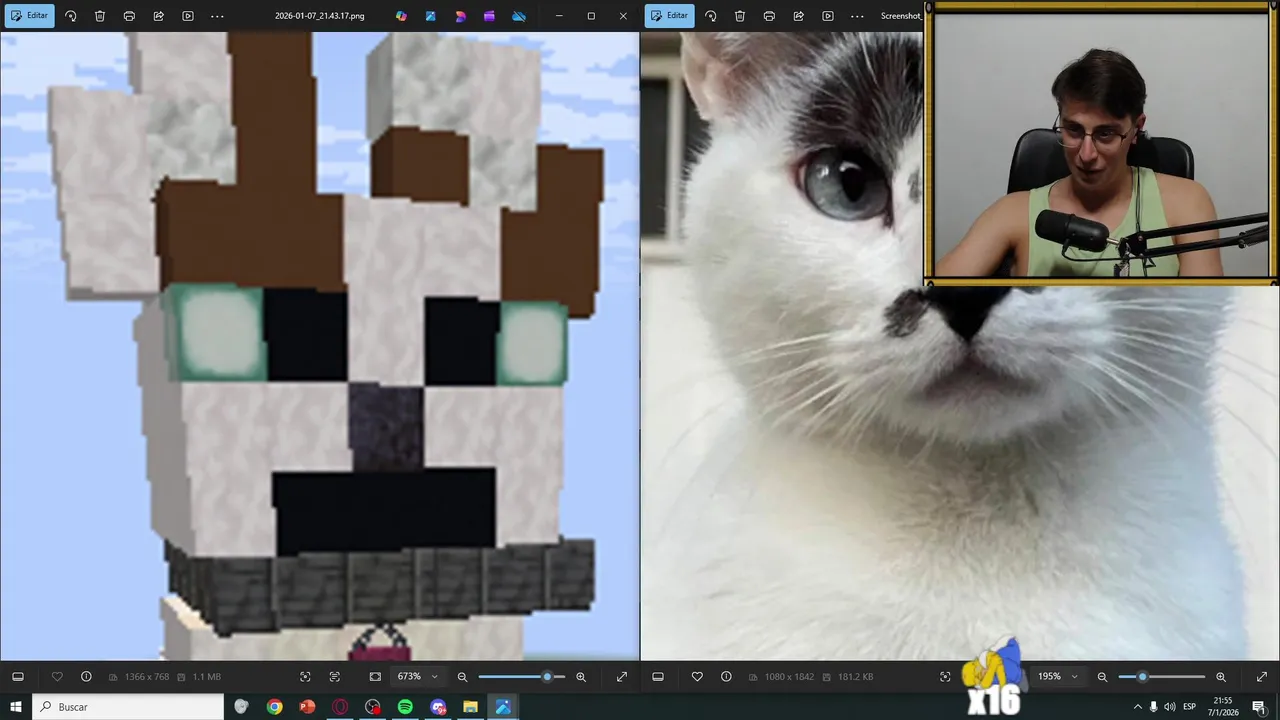Open the 195% zoom dropdown
Image resolution: width=1280 pixels, height=720 pixels.
coord(1056,677)
